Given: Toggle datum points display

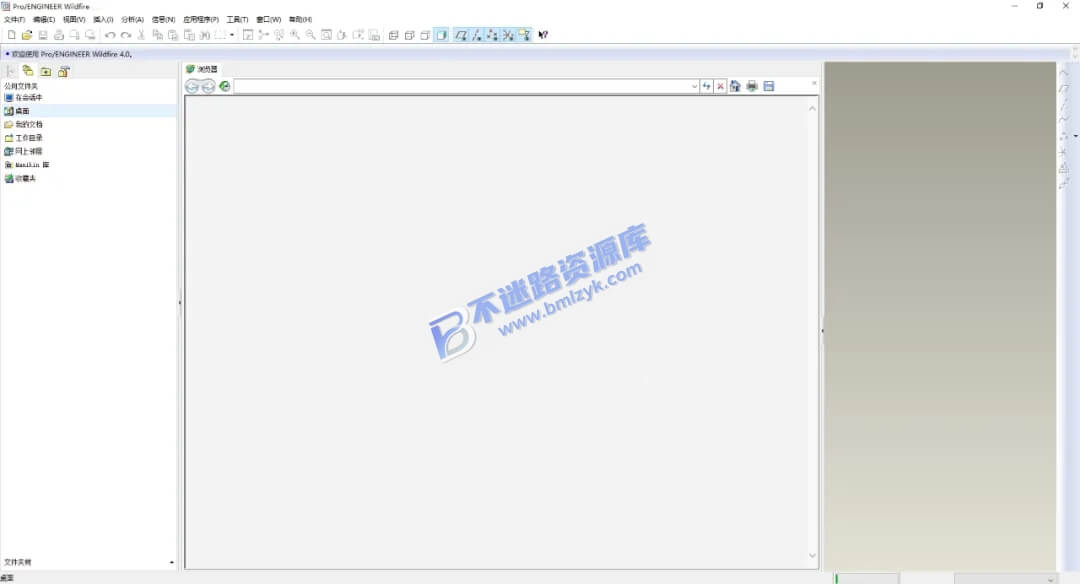Looking at the screenshot, I should [x=492, y=34].
